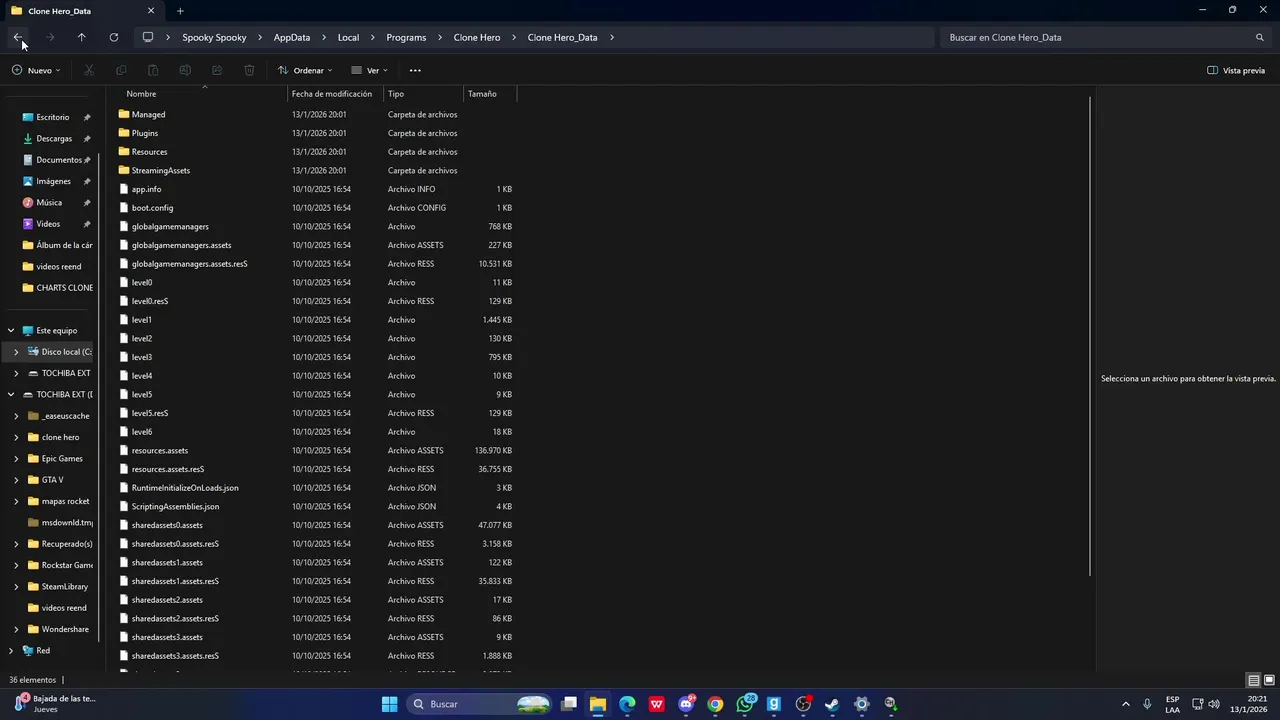Expand the Epic Games tree folder
The width and height of the screenshot is (1280, 720).
coord(16,458)
